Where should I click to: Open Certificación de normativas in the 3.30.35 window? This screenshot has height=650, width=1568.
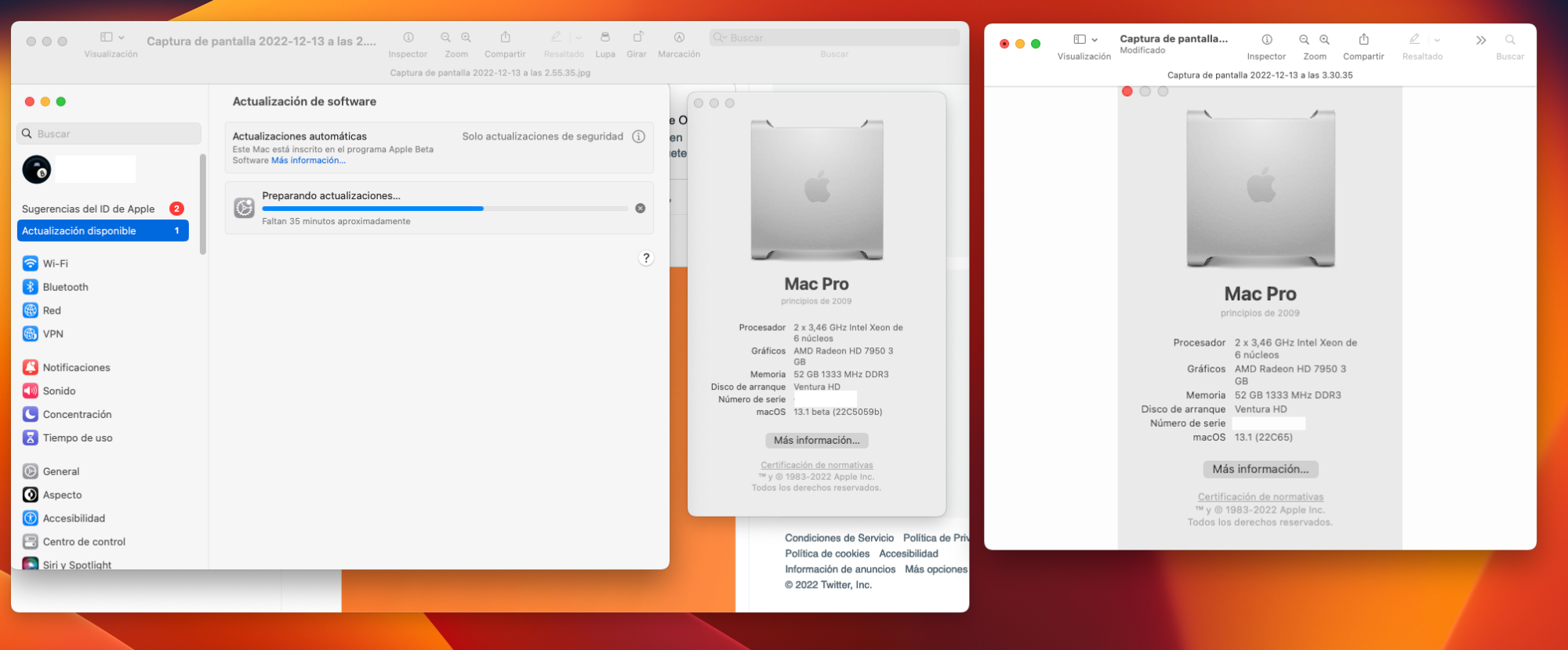1261,497
